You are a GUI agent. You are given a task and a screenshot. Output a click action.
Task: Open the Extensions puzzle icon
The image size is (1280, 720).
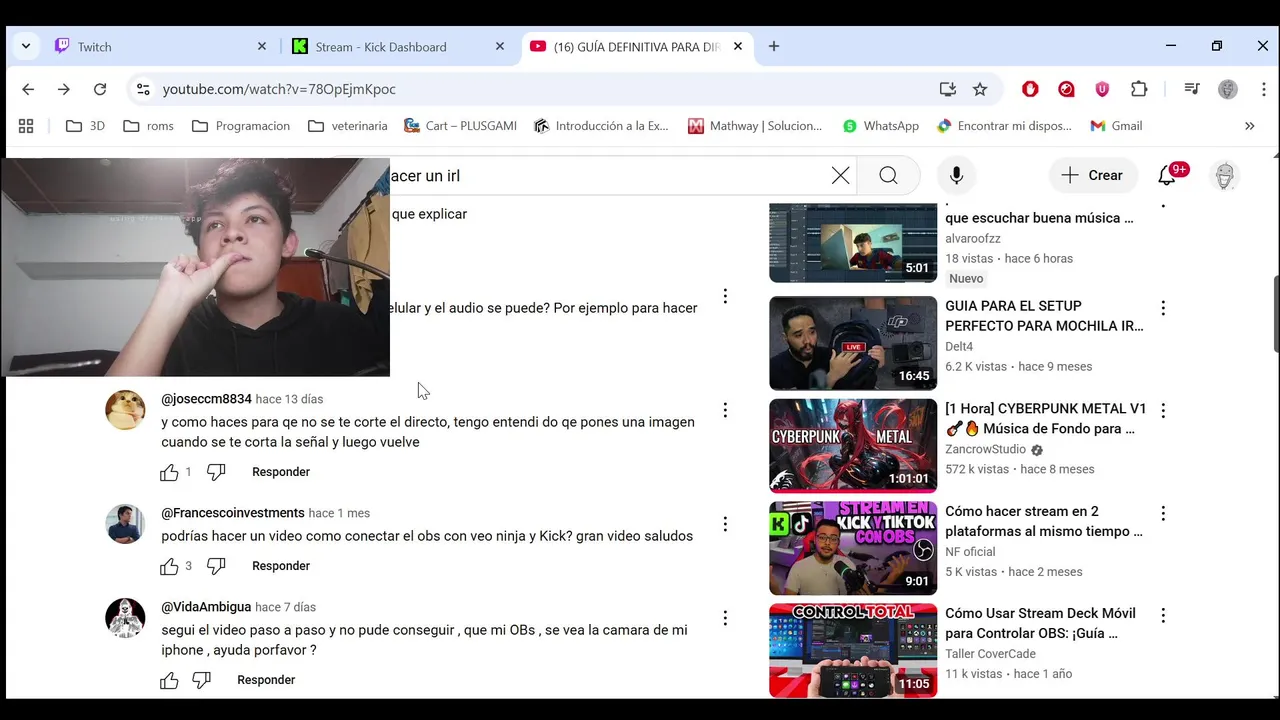(1139, 89)
